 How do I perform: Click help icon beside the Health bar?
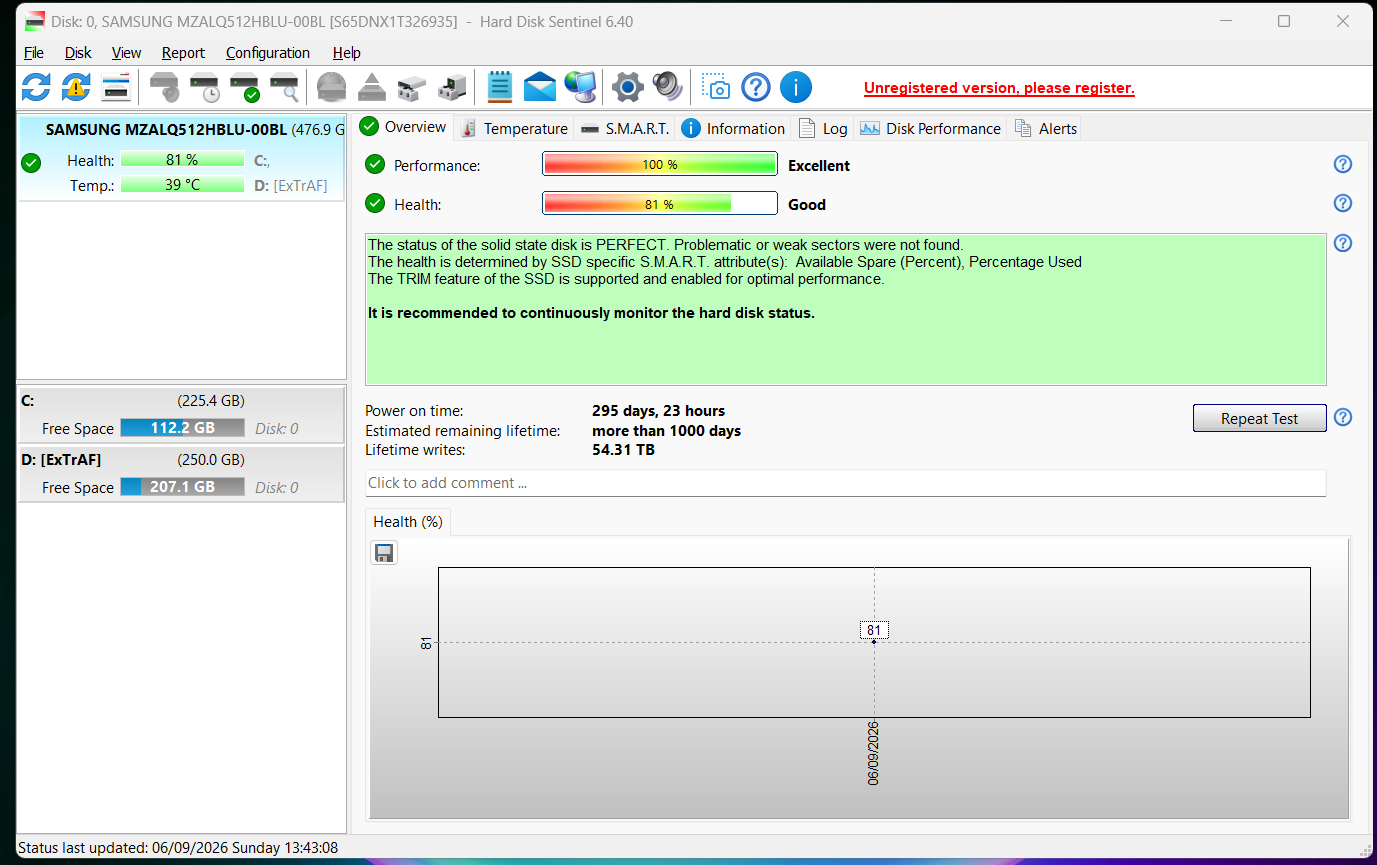coord(1343,203)
